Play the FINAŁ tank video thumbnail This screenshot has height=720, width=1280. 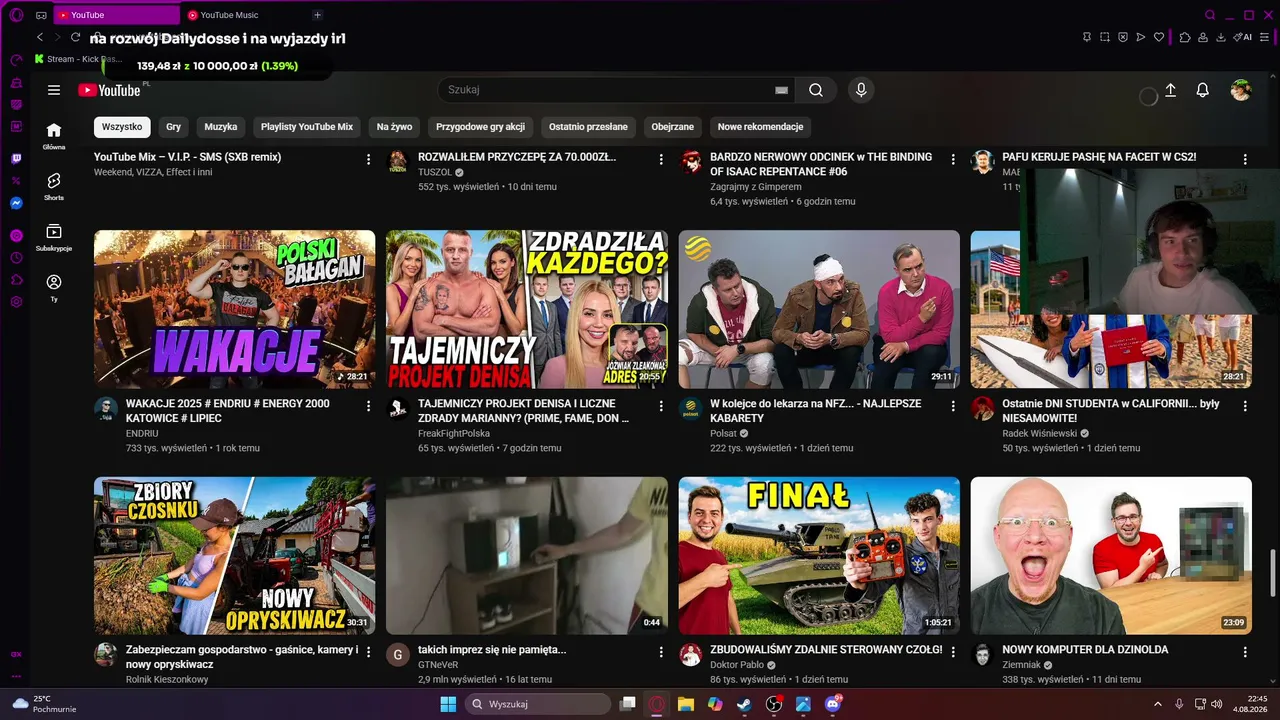(819, 555)
